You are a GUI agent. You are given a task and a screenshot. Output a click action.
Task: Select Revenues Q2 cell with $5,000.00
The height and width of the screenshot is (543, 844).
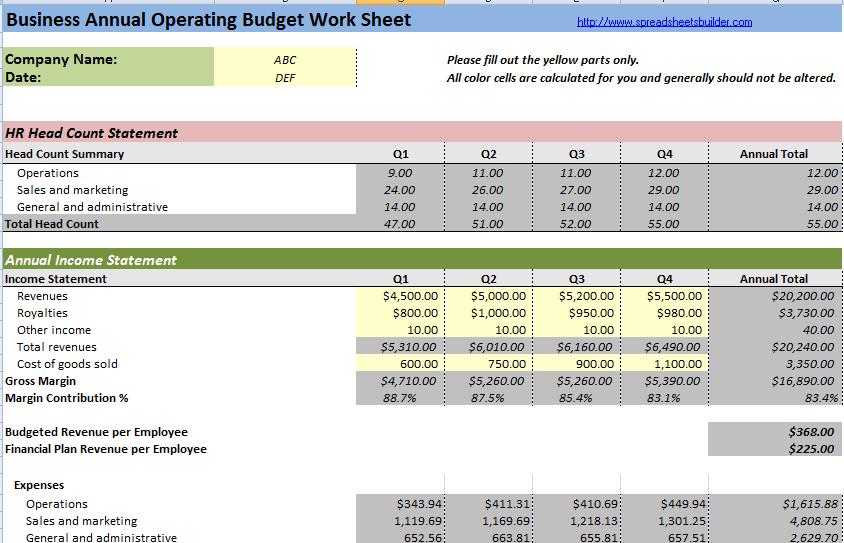click(x=489, y=296)
